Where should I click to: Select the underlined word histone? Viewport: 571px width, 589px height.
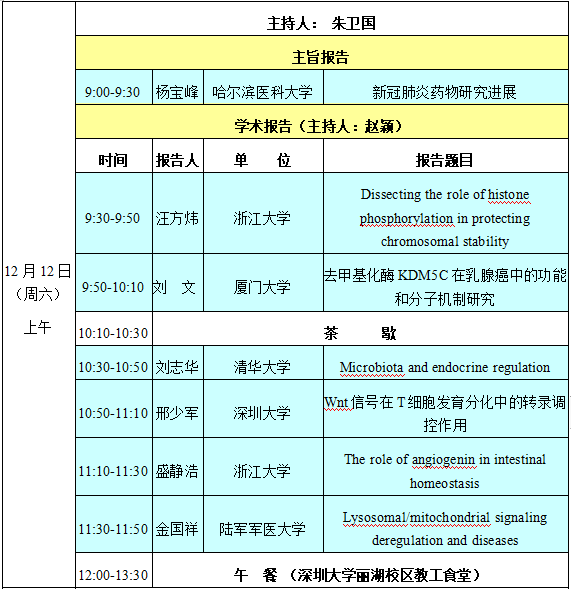click(509, 195)
